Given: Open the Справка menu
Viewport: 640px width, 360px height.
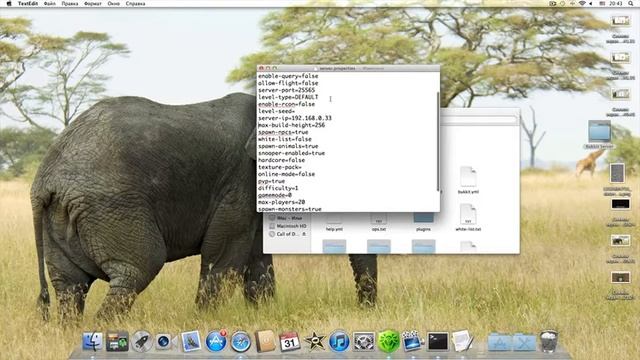Looking at the screenshot, I should (135, 3).
